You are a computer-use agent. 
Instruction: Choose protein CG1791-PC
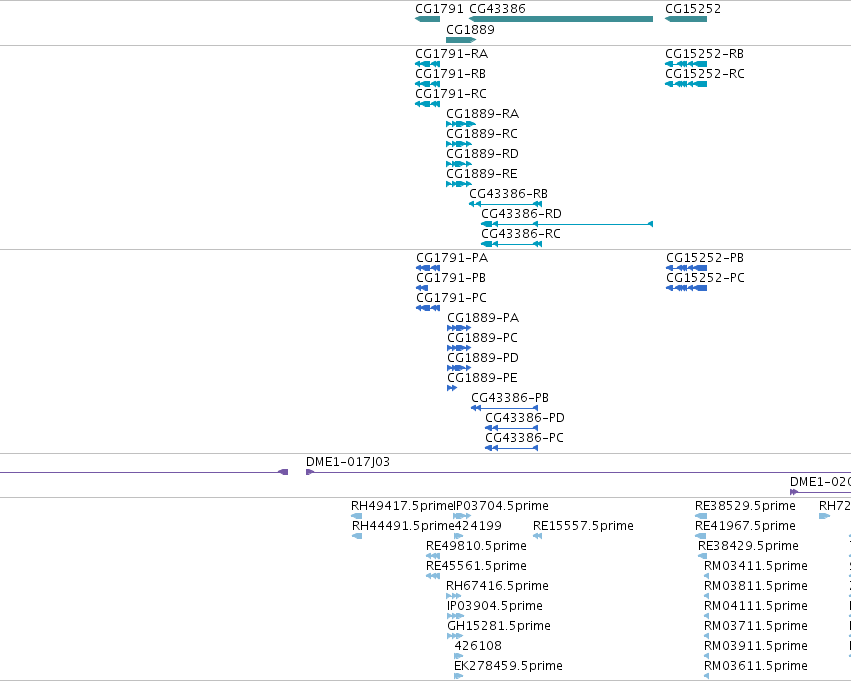point(452,298)
